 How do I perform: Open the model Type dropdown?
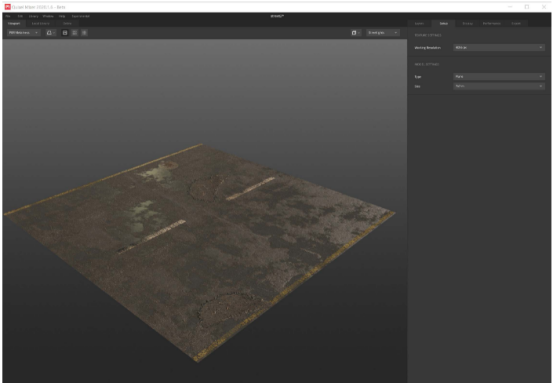(x=499, y=76)
